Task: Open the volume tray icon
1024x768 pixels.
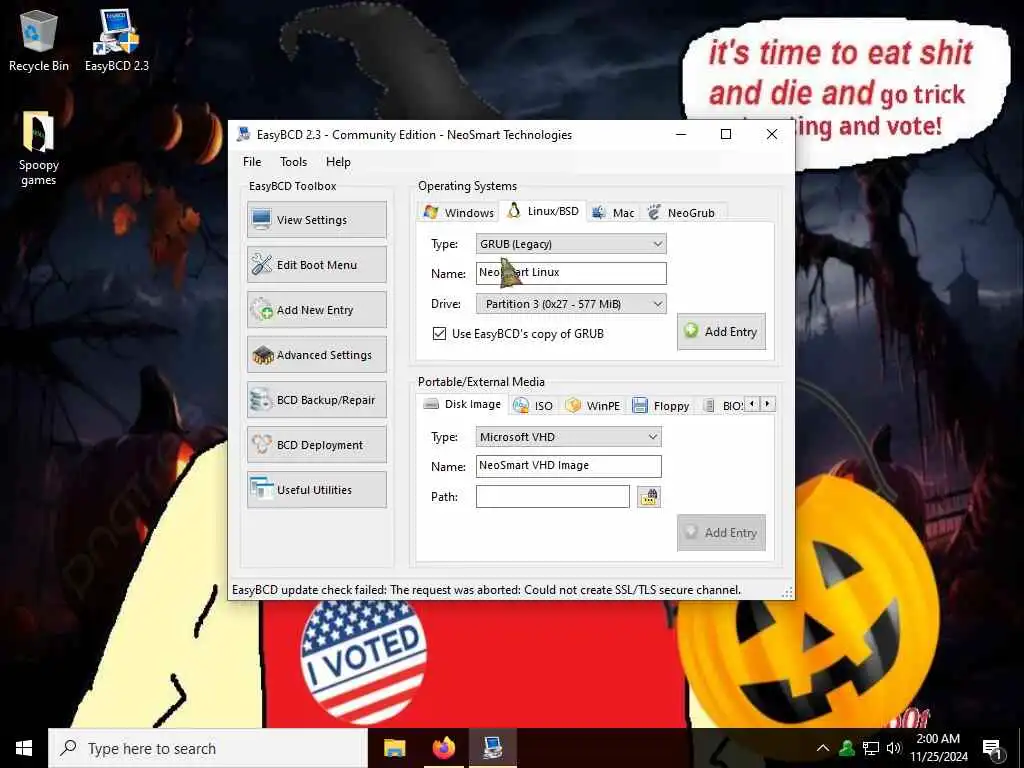Action: click(894, 748)
